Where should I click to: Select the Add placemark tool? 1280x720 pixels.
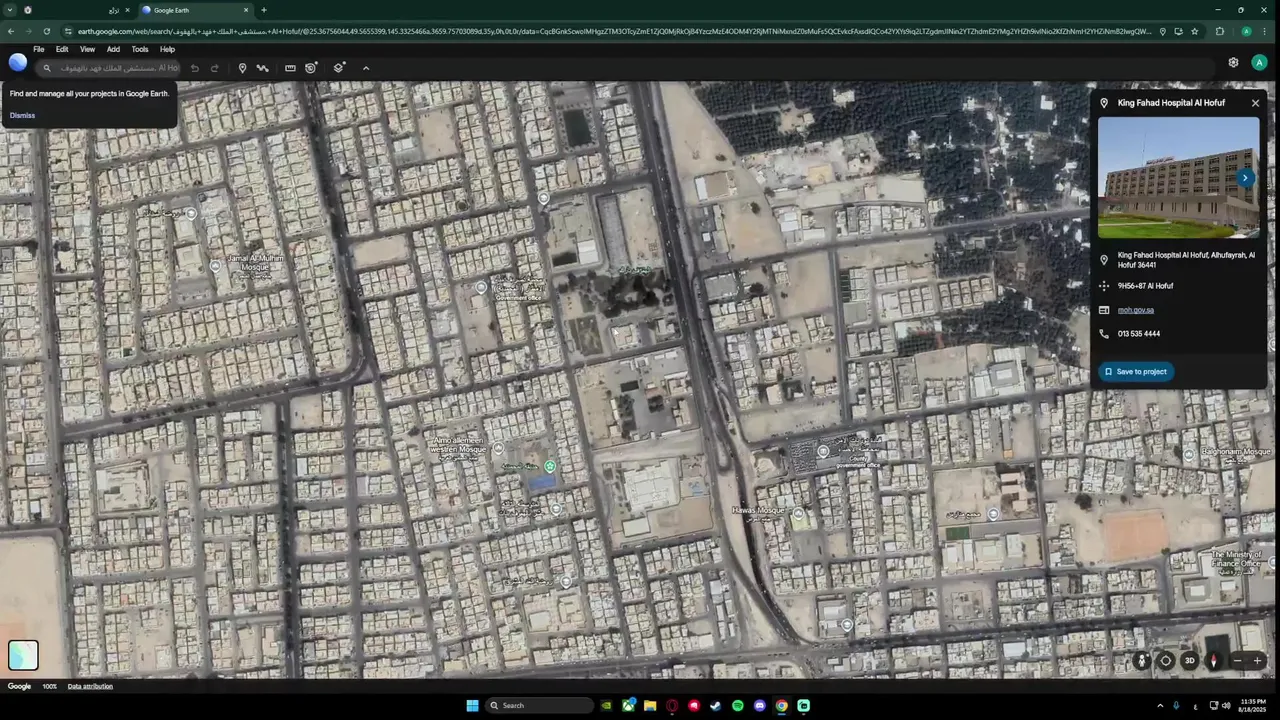coord(242,68)
